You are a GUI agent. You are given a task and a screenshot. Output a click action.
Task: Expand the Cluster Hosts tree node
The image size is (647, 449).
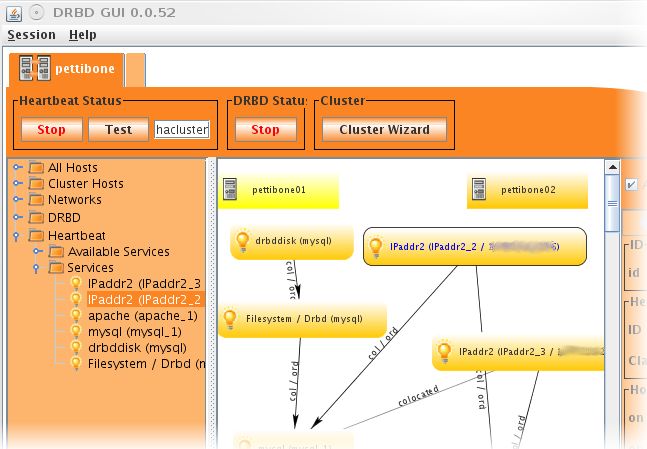[x=17, y=183]
